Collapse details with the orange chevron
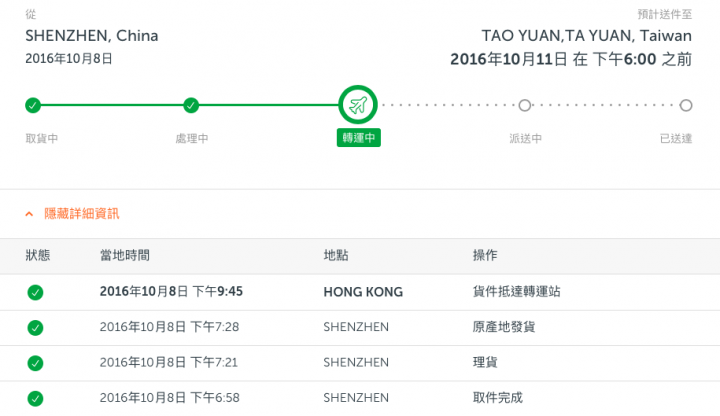 [29, 214]
